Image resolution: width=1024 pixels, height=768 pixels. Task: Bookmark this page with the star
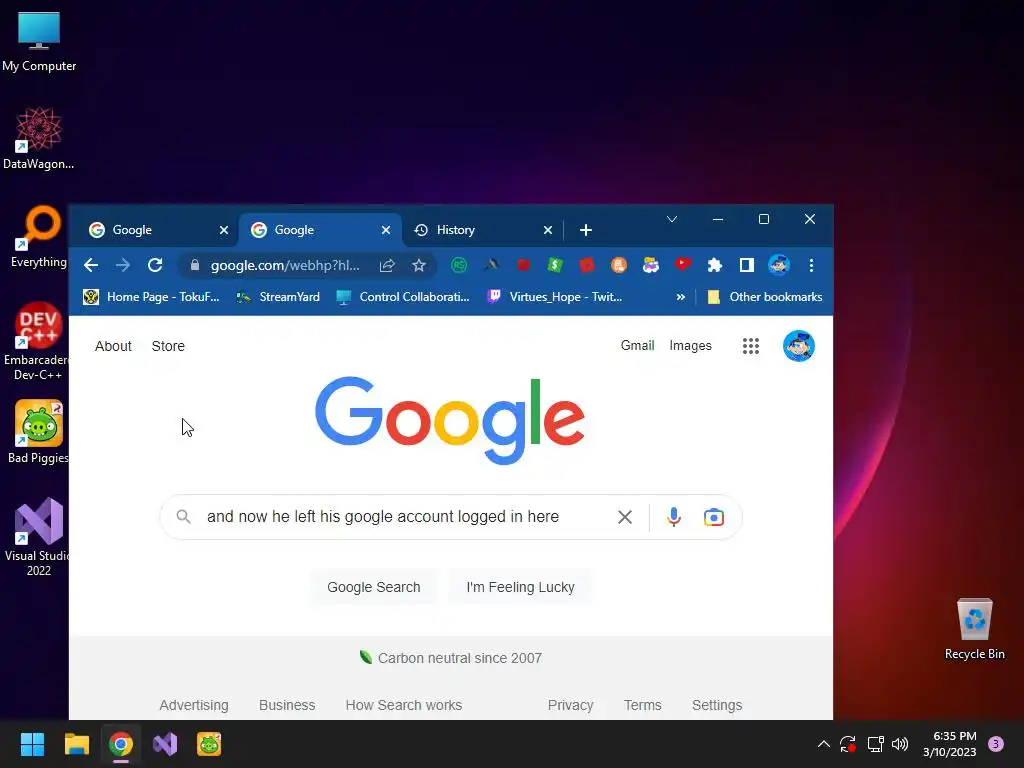pos(419,265)
